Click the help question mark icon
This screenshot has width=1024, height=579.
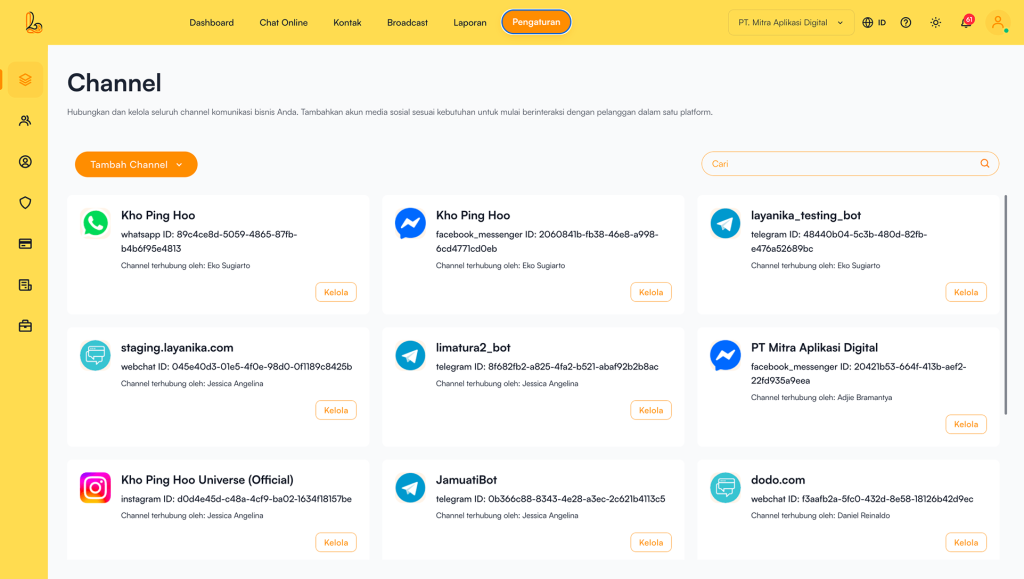coord(906,22)
